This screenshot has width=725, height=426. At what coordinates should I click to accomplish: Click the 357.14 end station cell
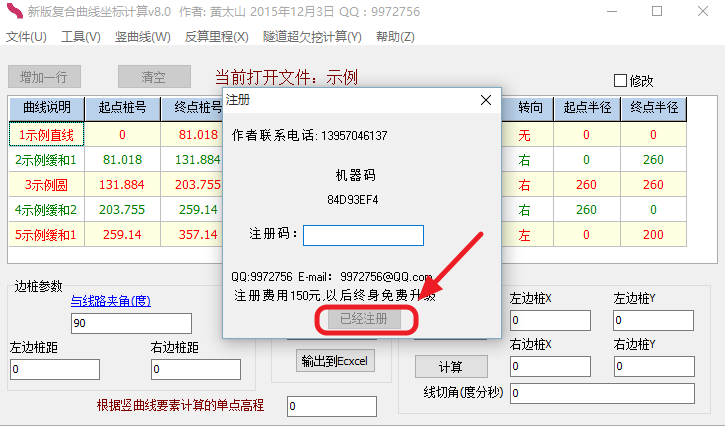pyautogui.click(x=192, y=235)
